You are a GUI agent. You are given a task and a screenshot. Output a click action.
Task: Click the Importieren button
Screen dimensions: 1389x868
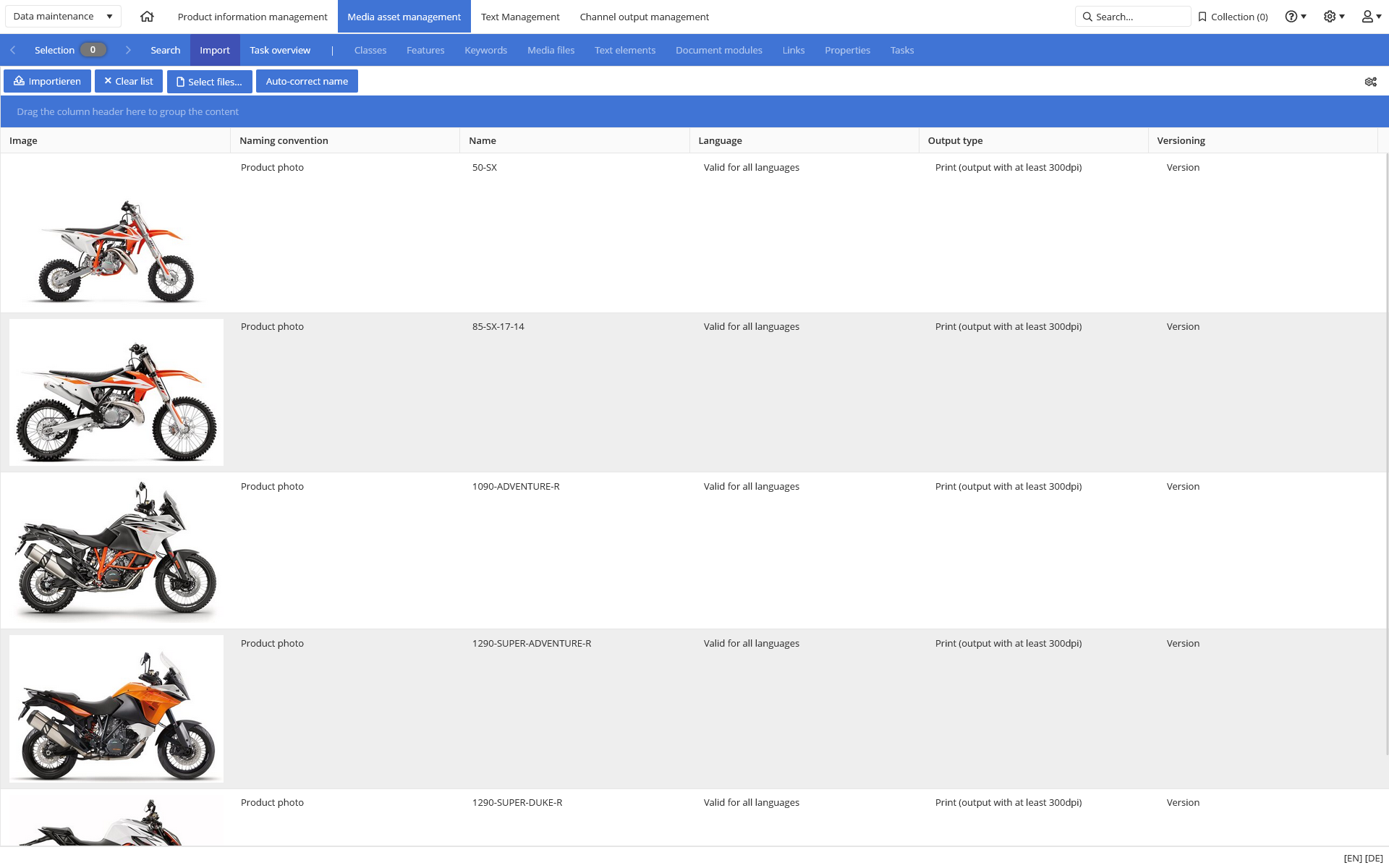click(x=47, y=81)
